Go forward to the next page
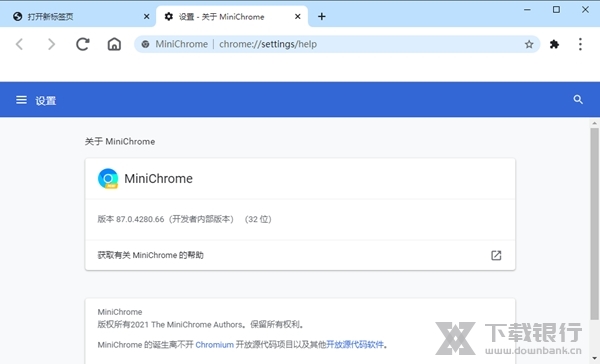600x364 pixels. pos(51,44)
